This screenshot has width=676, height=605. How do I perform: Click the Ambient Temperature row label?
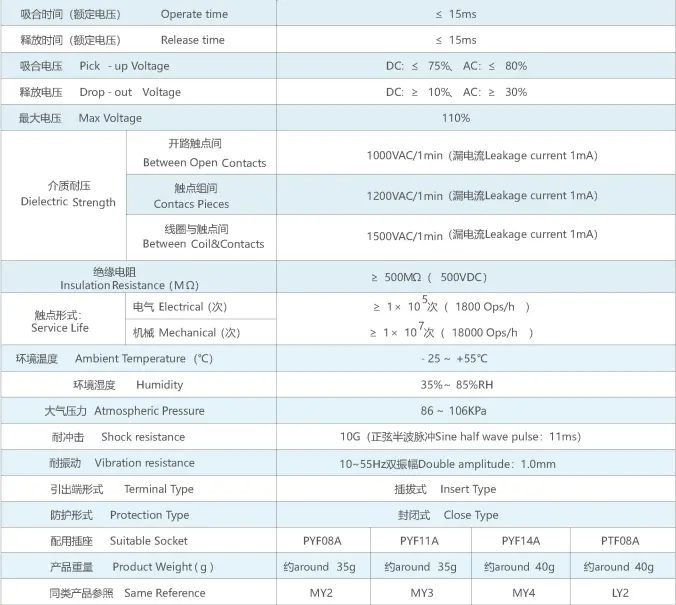click(114, 359)
